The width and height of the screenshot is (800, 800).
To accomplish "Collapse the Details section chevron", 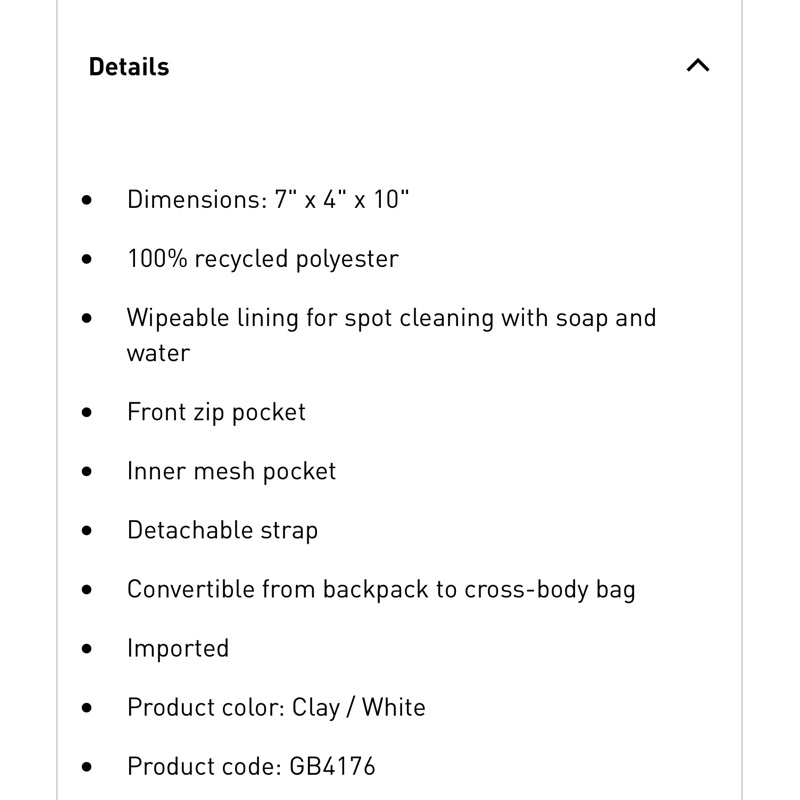I will pos(697,65).
